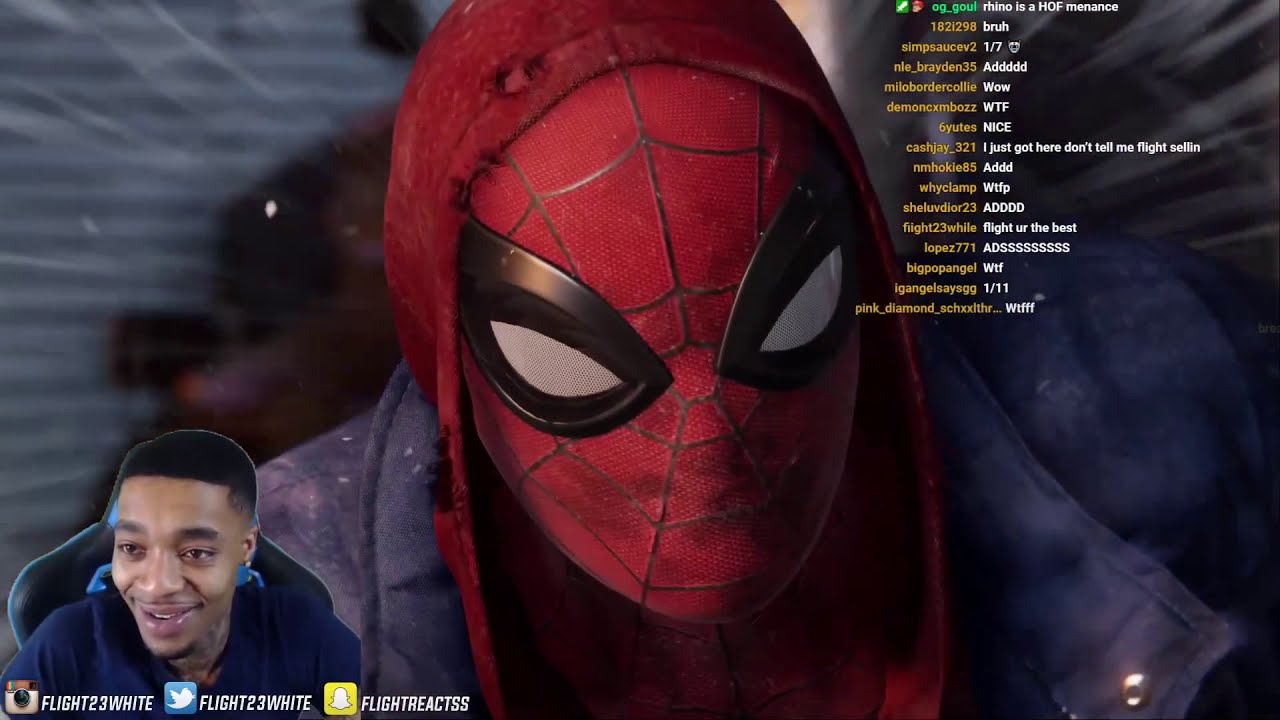Open chat user nle_brayden35
1280x720 pixels.
coord(935,67)
